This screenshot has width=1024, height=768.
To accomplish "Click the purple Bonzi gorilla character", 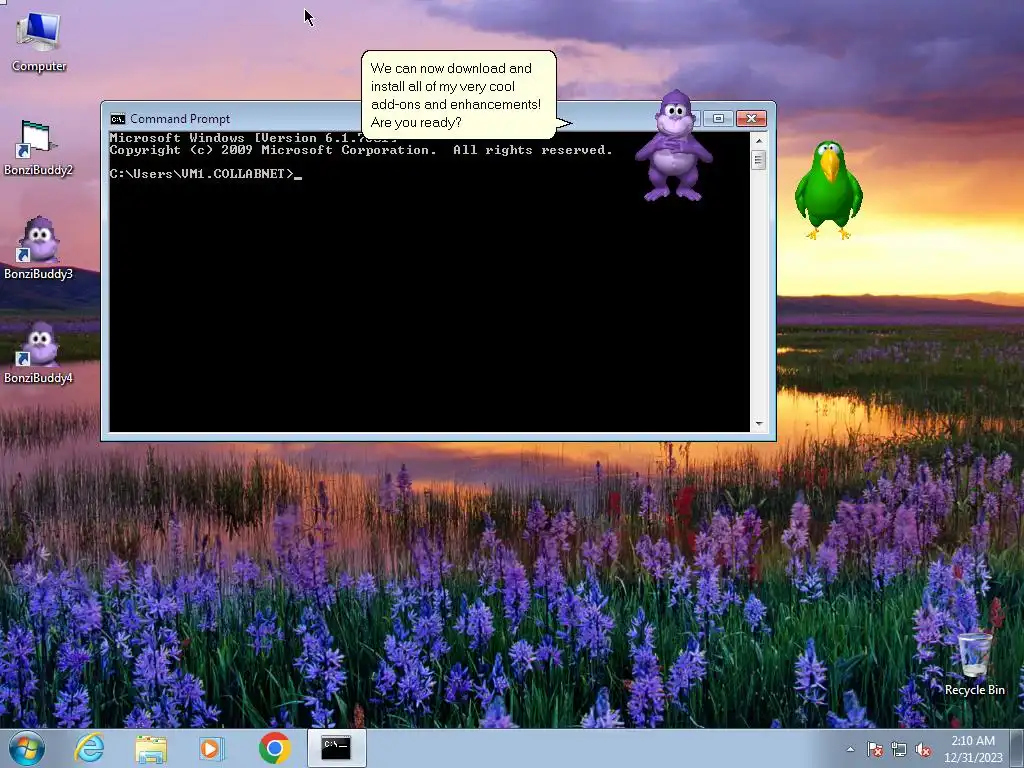I will pyautogui.click(x=674, y=146).
